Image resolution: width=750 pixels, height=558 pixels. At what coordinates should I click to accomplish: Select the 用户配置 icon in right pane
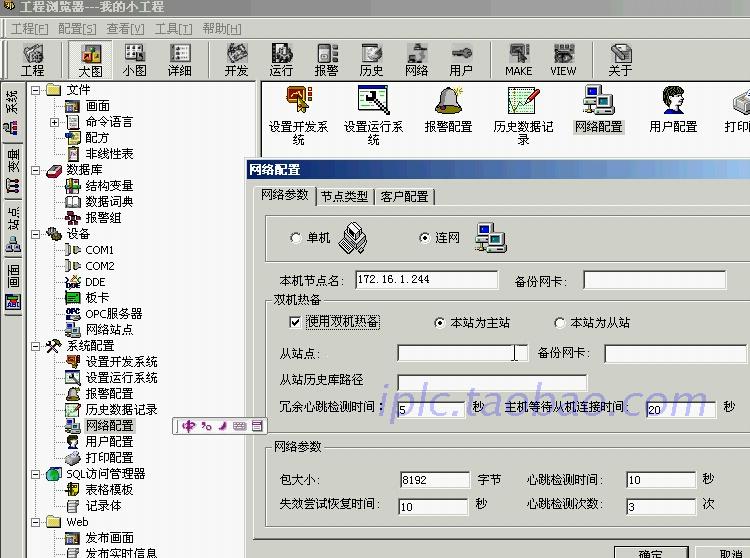[673, 110]
